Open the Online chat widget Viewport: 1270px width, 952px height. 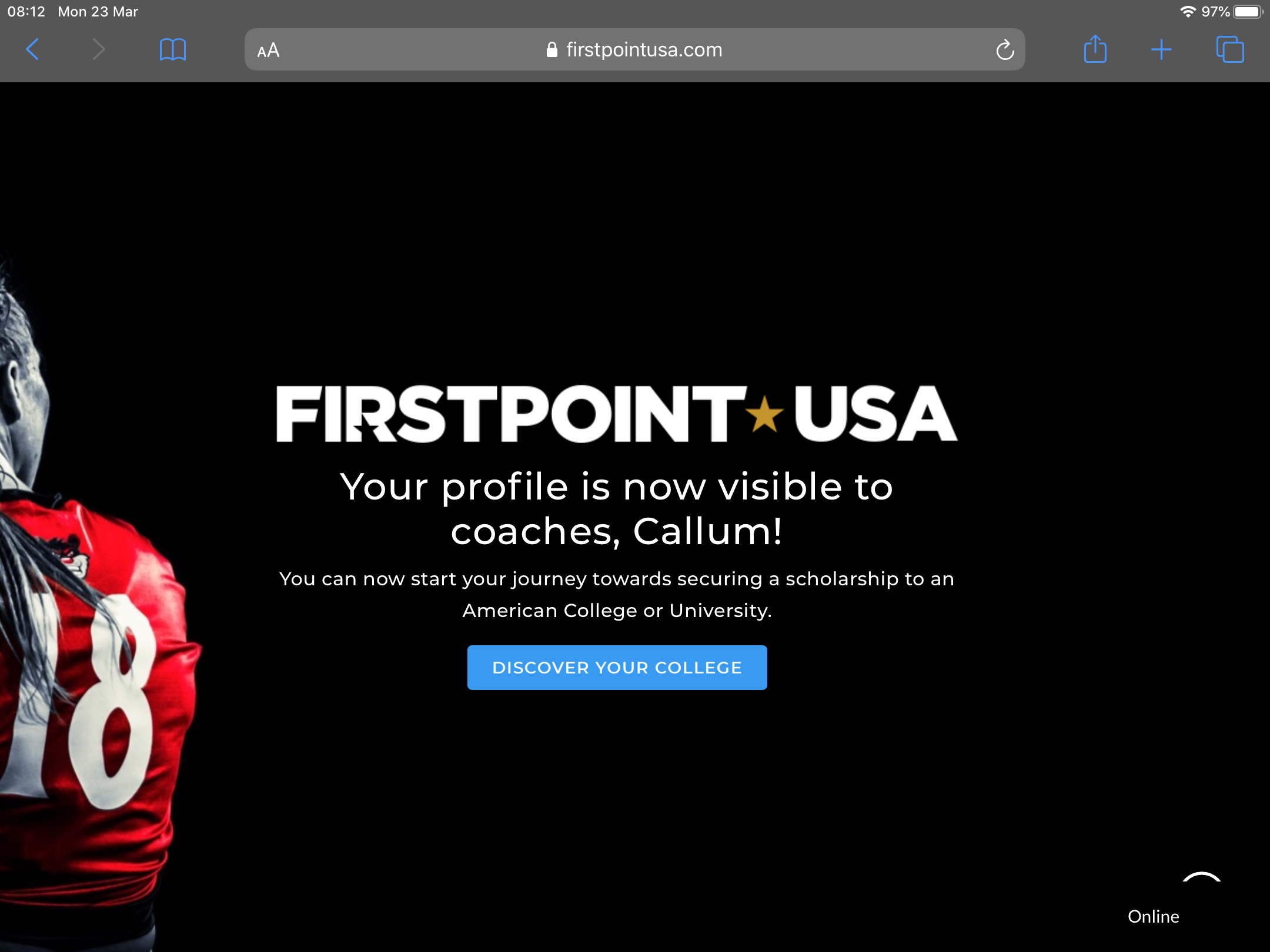coord(1154,917)
